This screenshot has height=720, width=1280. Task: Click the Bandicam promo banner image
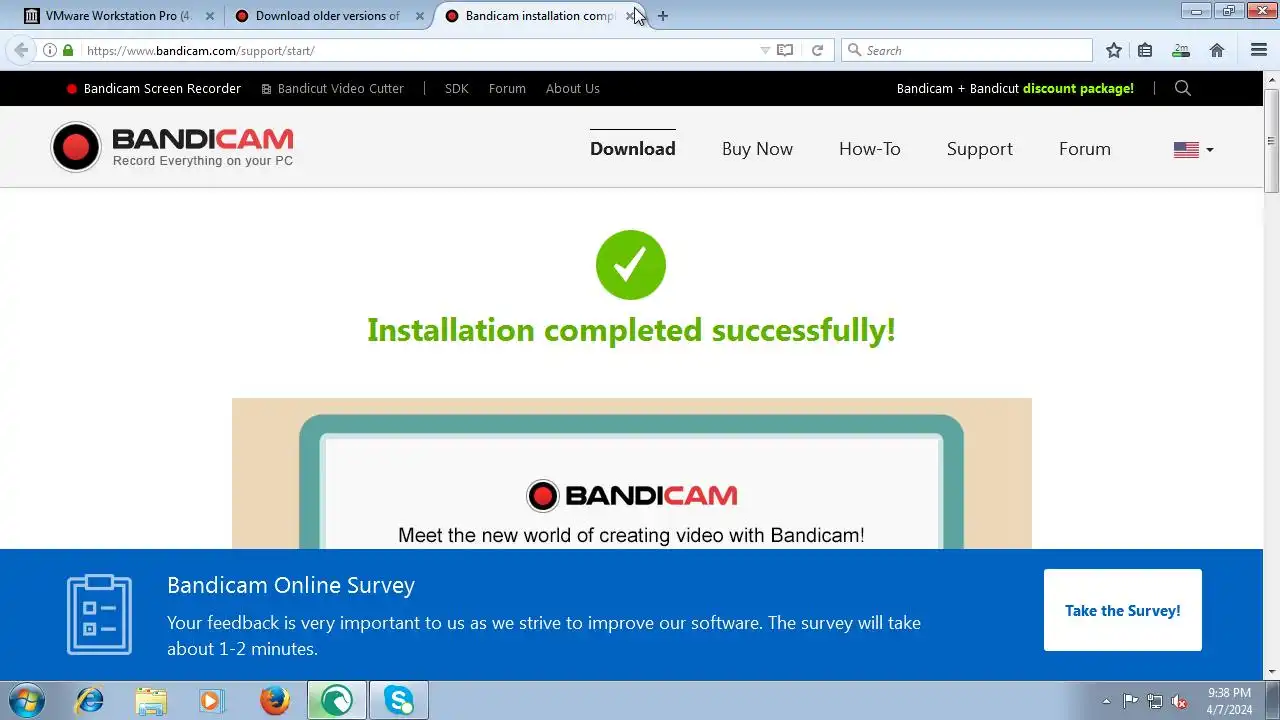(632, 473)
